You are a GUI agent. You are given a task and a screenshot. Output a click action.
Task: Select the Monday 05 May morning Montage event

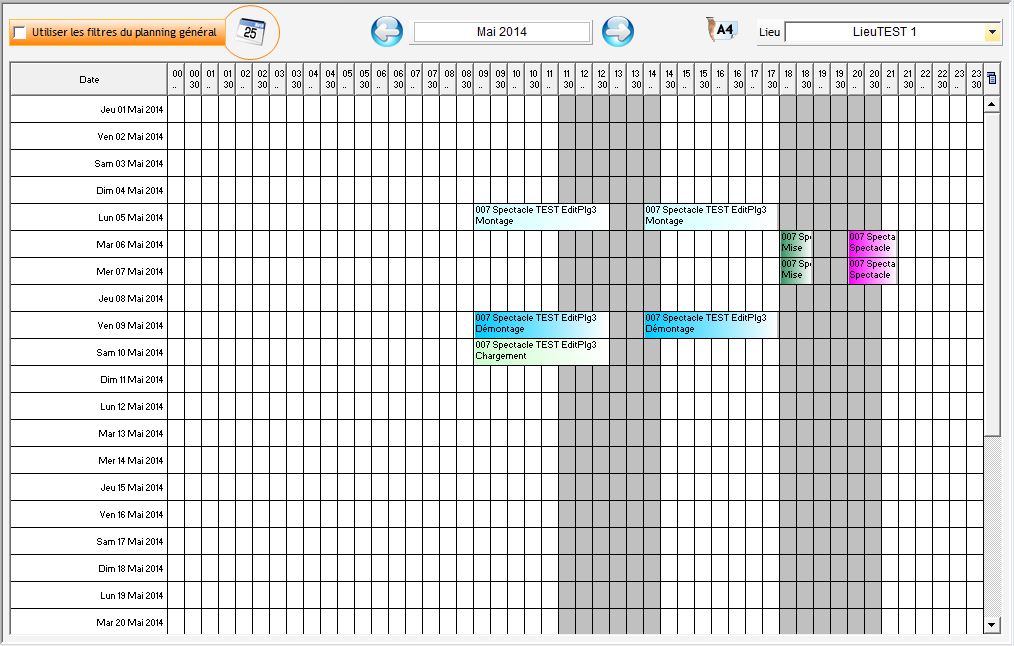(x=541, y=216)
